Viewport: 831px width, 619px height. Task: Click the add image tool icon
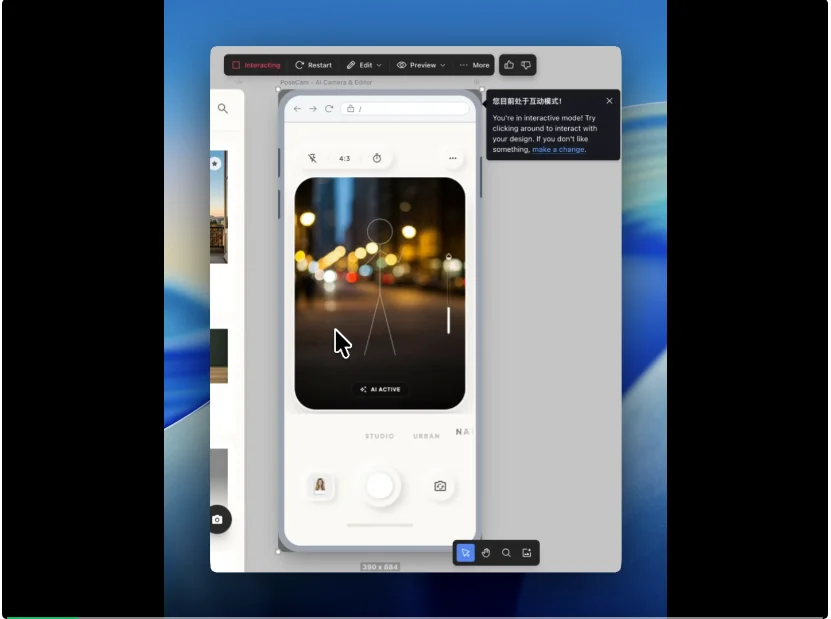point(527,553)
